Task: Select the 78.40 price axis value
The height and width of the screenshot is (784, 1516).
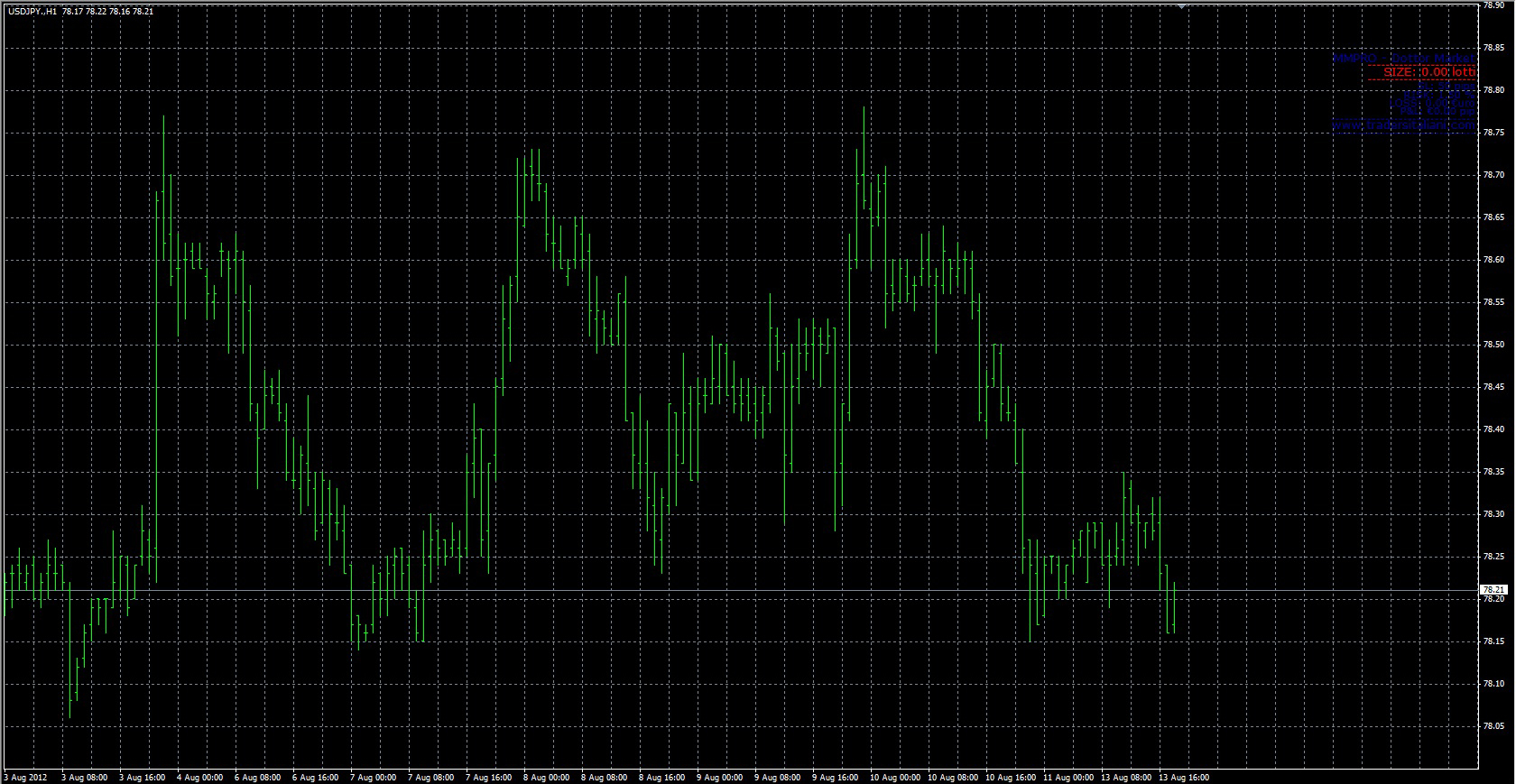Action: pyautogui.click(x=1493, y=429)
